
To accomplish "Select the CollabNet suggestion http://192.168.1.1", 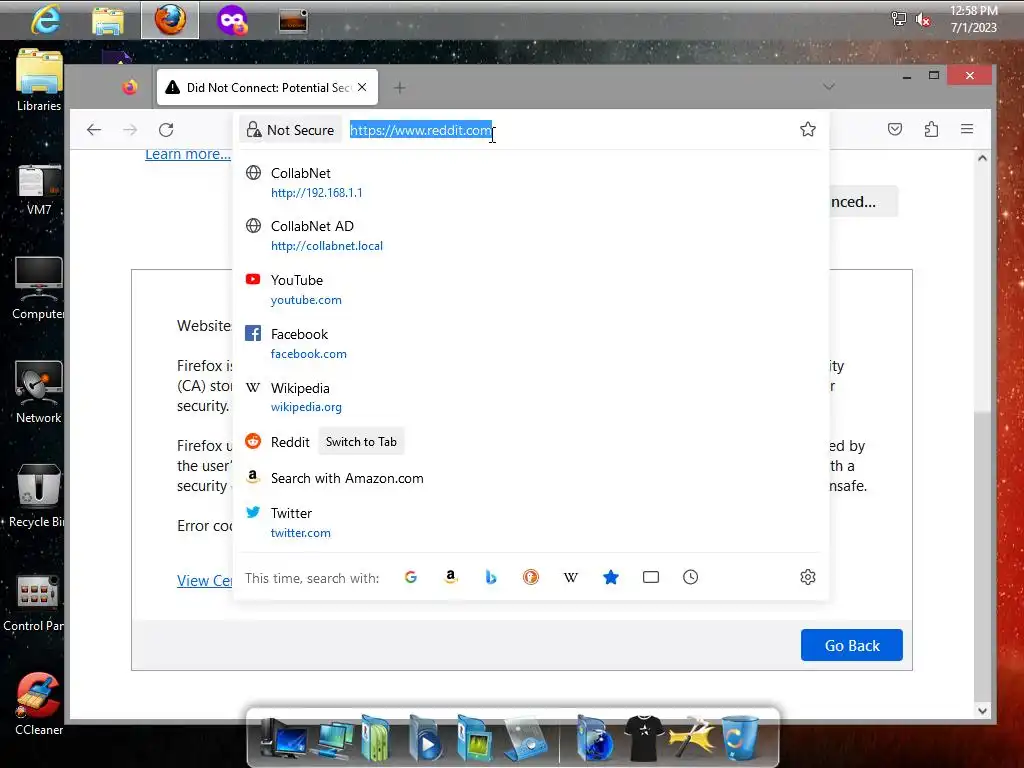I will tap(531, 183).
